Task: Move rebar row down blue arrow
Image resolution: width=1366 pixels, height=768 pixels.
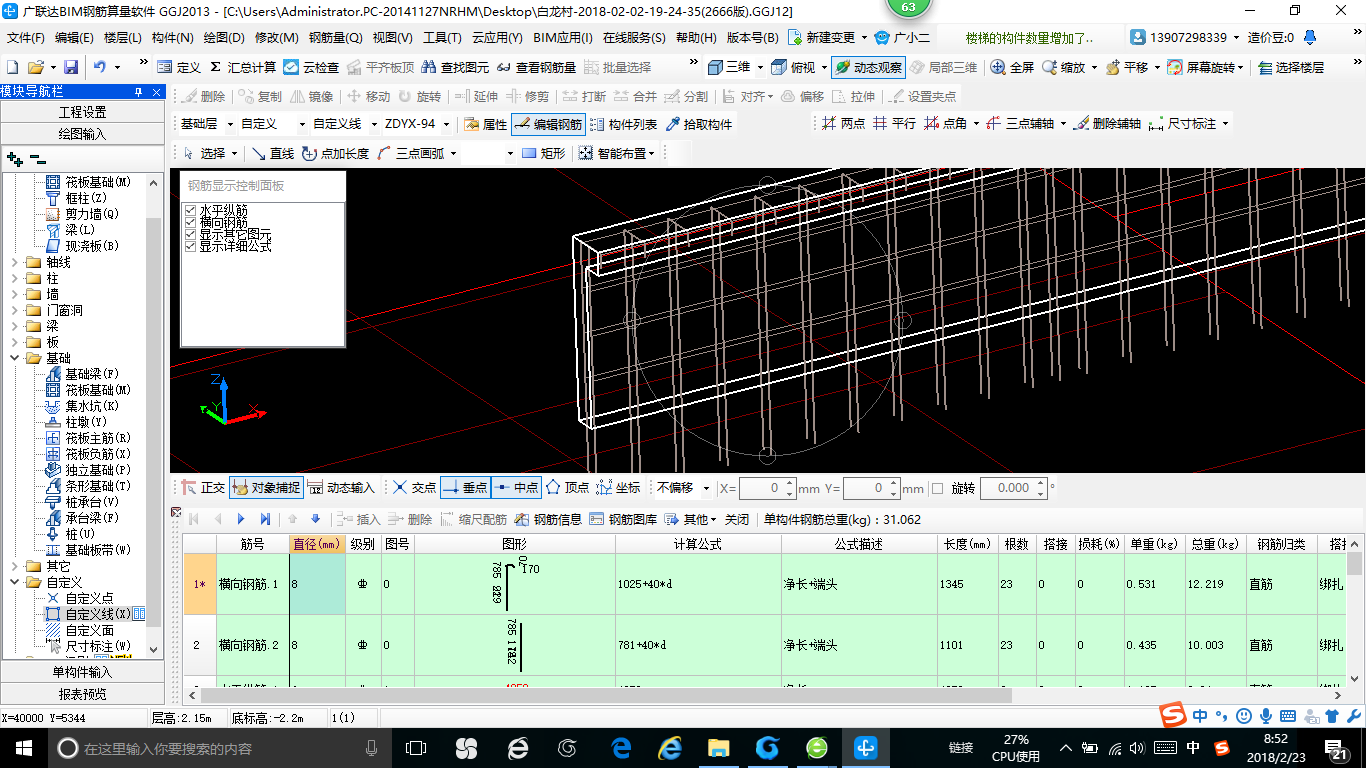Action: [x=315, y=519]
